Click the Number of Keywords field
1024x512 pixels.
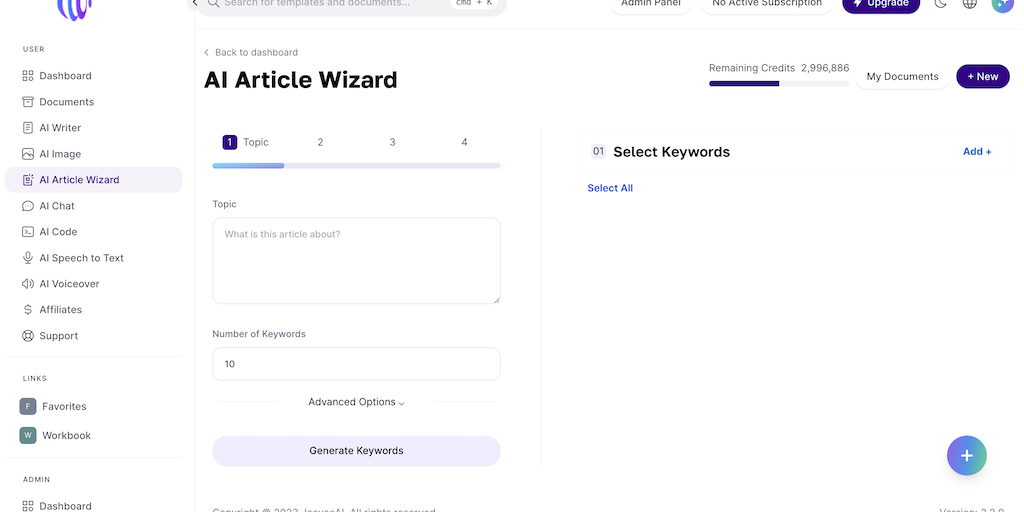tap(356, 364)
